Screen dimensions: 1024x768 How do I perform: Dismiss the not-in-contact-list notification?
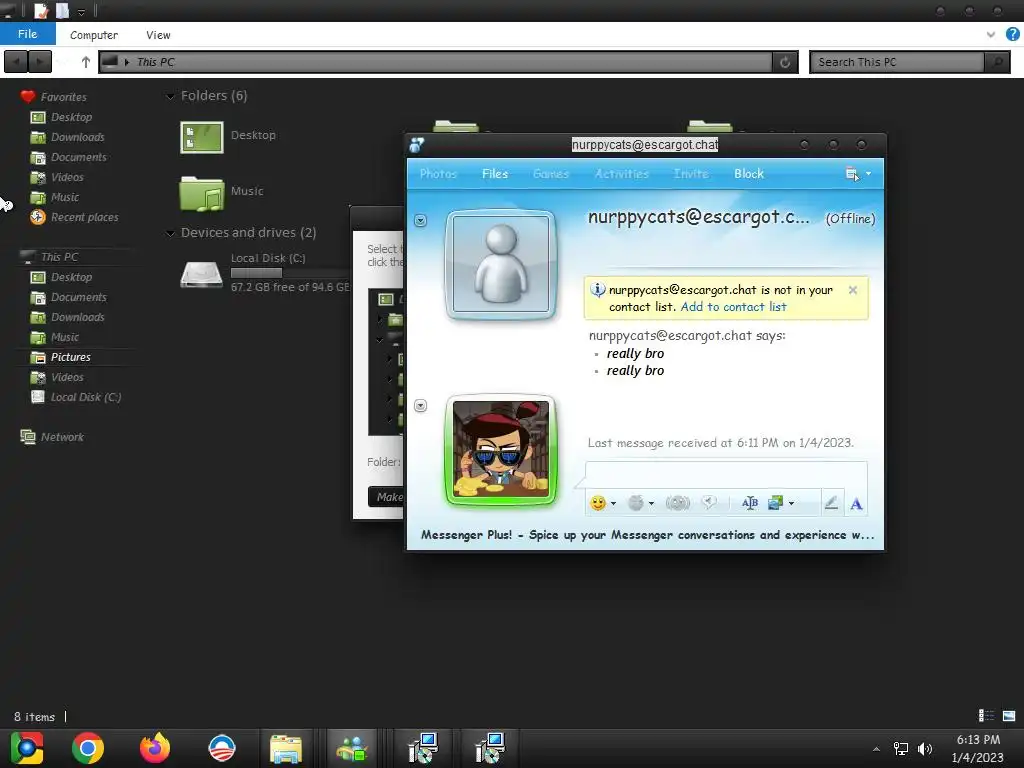coord(853,290)
